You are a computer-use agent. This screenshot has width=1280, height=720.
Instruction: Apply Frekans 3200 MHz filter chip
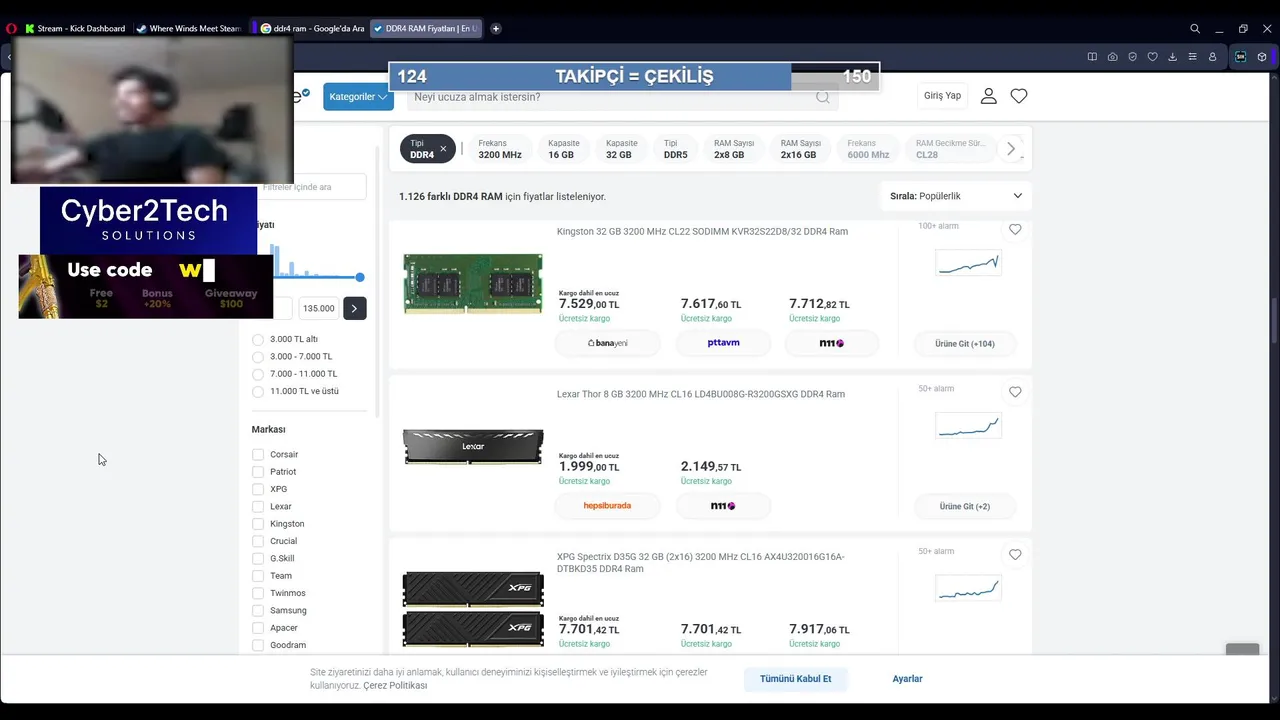coord(500,149)
